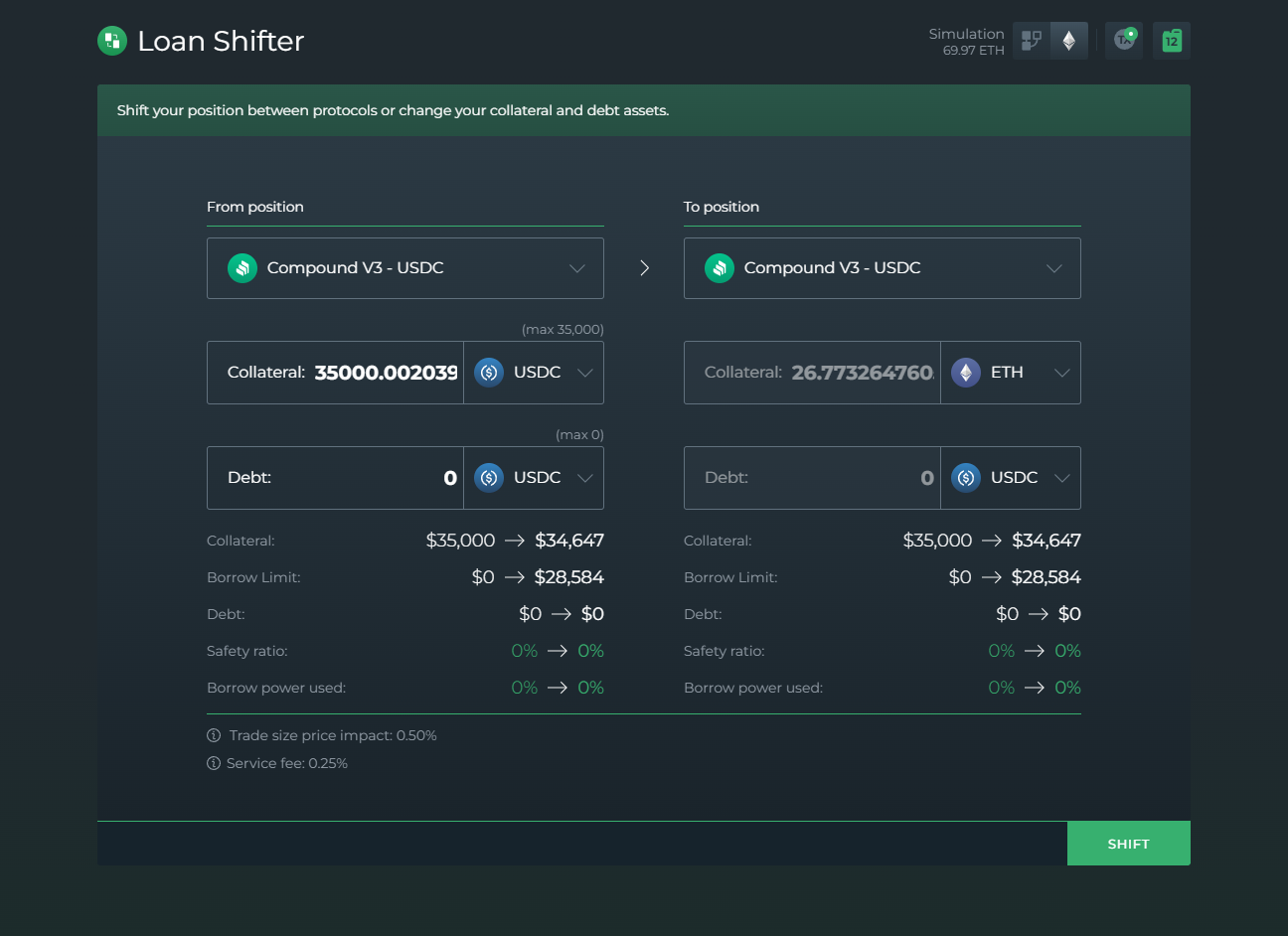Image resolution: width=1288 pixels, height=936 pixels.
Task: Click USDC coin icon in From debt
Action: click(x=489, y=478)
